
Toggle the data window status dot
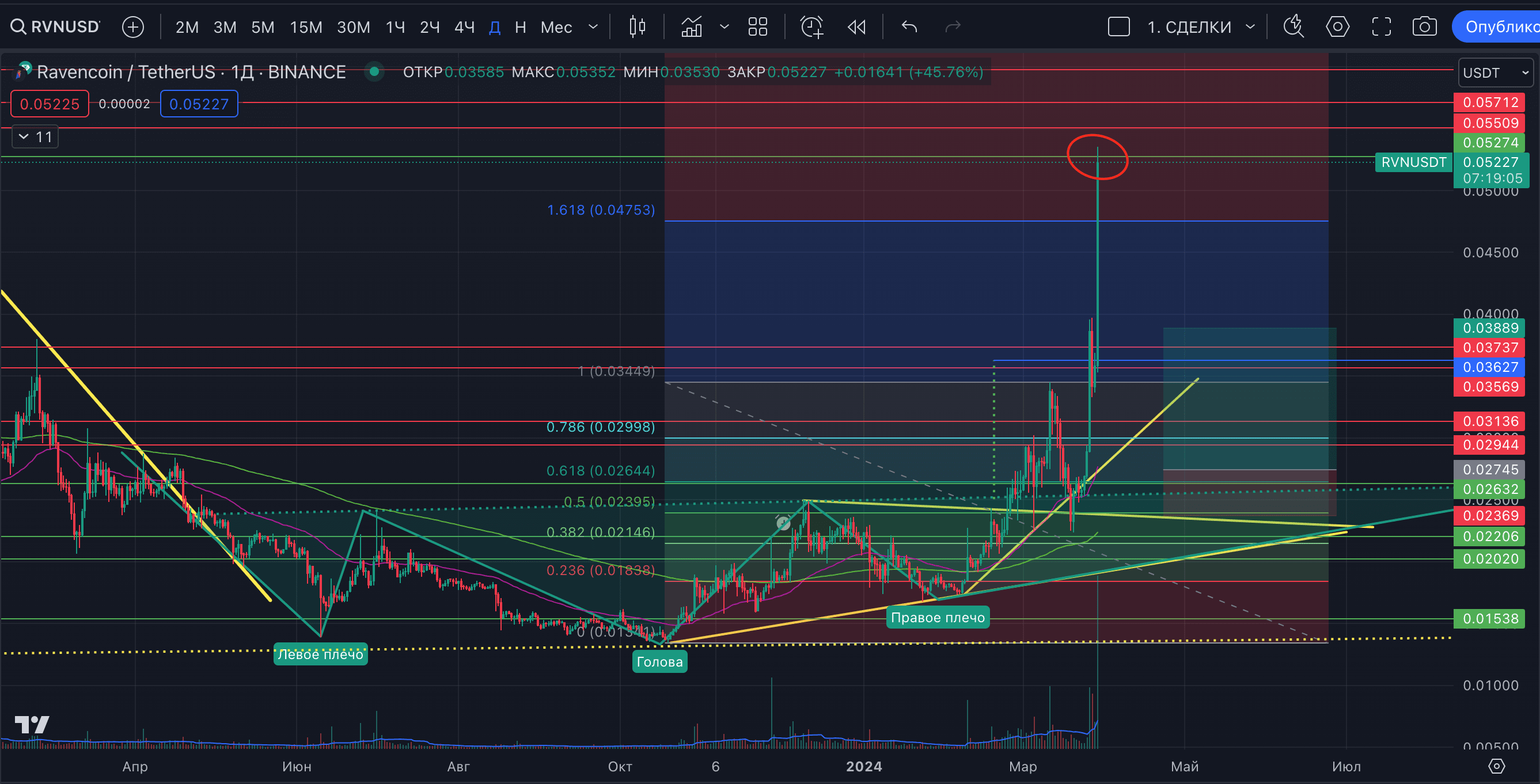click(x=374, y=71)
